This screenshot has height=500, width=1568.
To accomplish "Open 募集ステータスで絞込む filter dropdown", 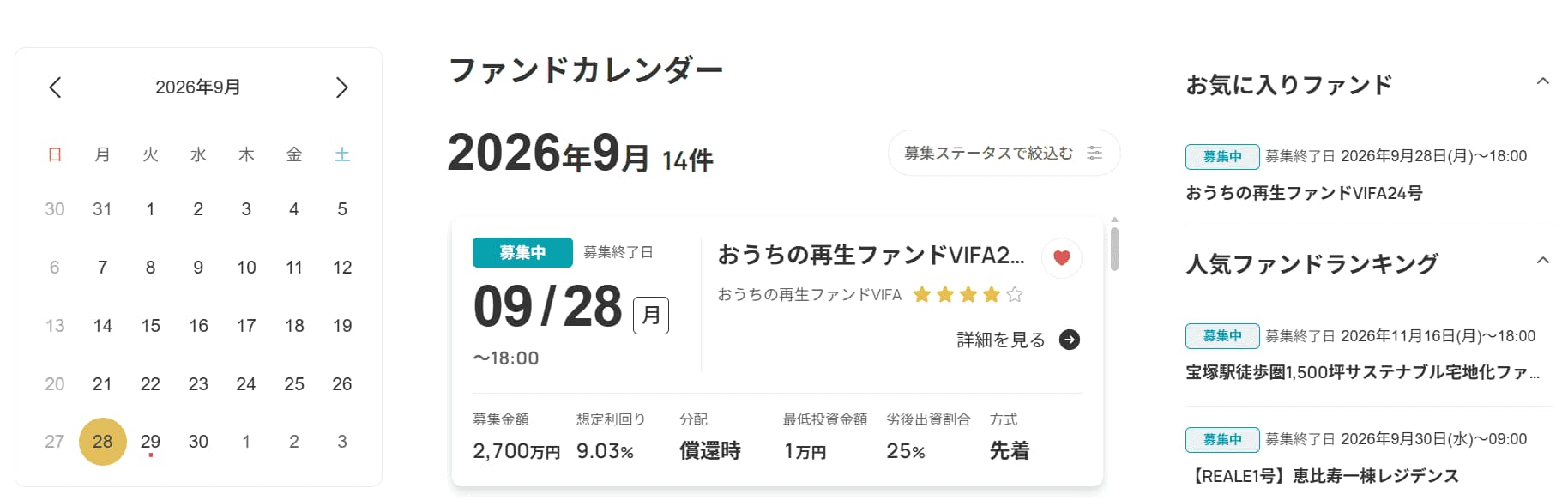I will point(1004,153).
